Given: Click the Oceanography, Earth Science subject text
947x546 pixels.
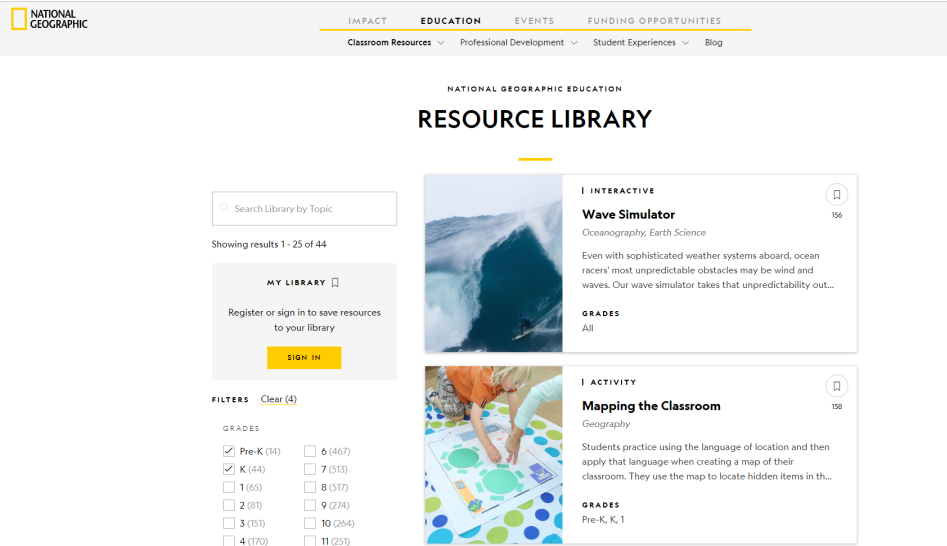Looking at the screenshot, I should click(x=644, y=233).
